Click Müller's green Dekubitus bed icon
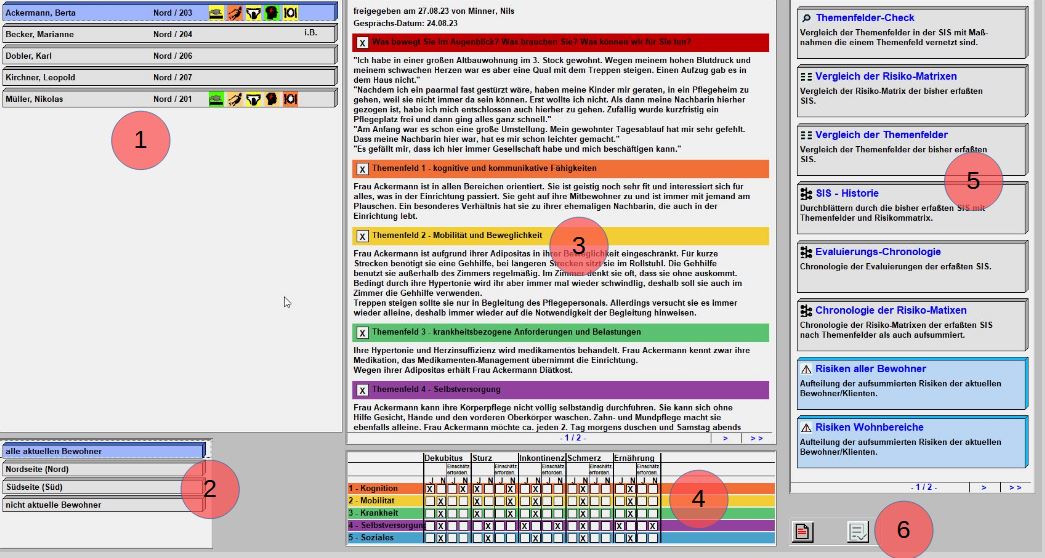The width and height of the screenshot is (1045, 558). (217, 99)
